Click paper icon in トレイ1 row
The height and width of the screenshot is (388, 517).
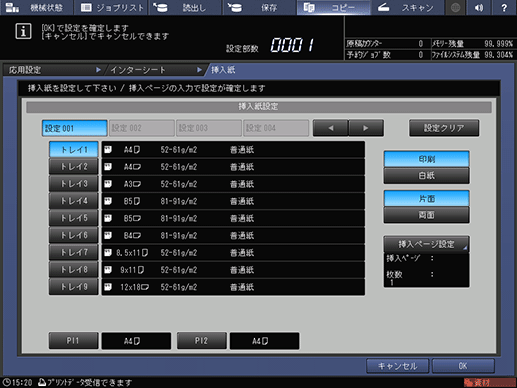[x=108, y=150]
